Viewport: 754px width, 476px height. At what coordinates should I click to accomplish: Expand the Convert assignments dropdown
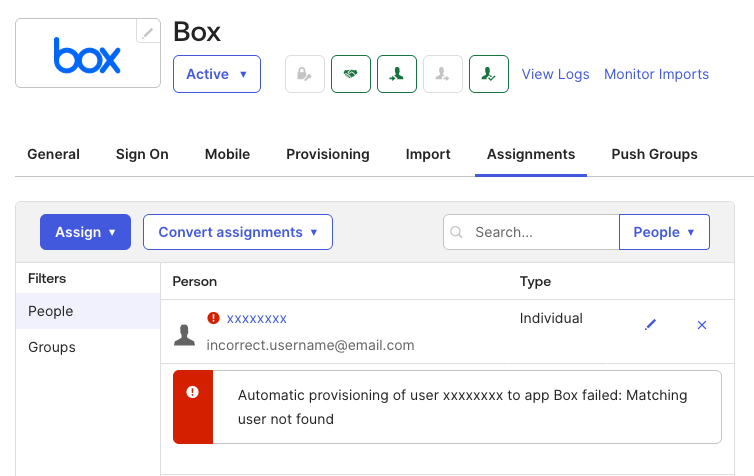(x=238, y=232)
